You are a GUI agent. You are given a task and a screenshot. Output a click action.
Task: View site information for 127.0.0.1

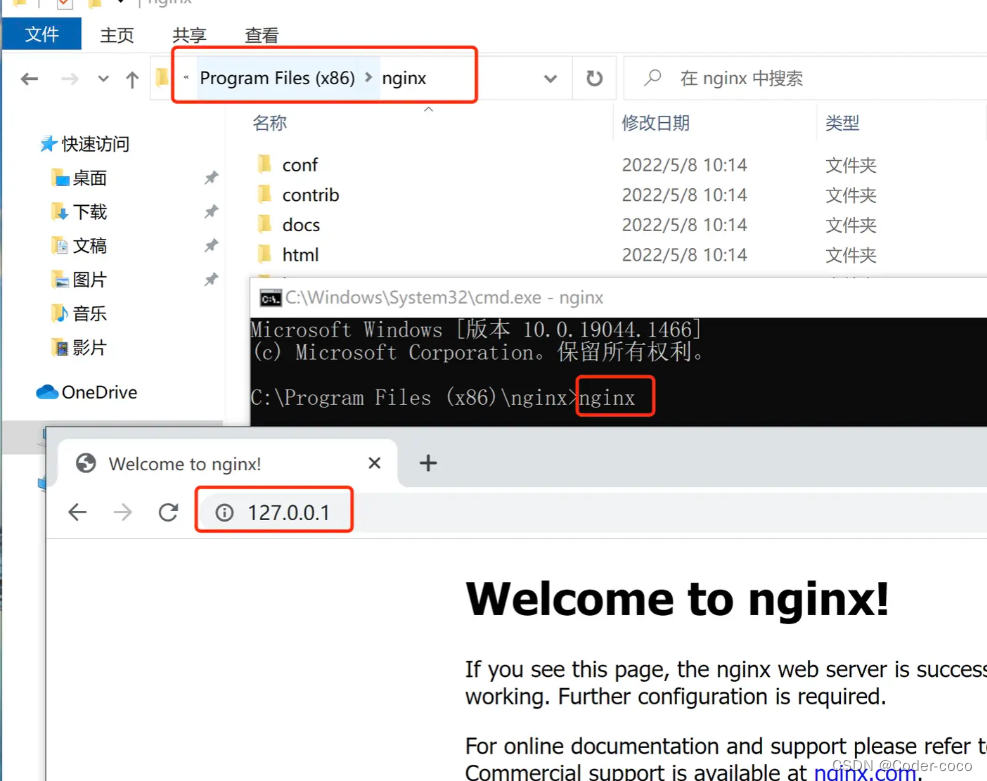click(225, 513)
